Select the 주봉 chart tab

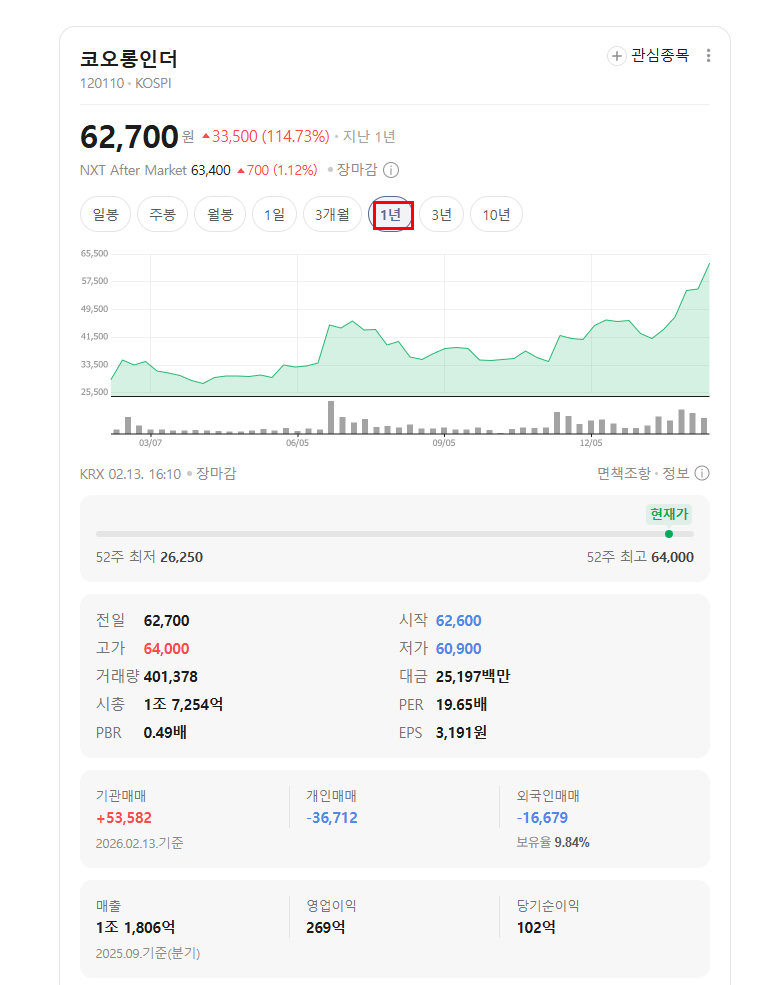[x=162, y=215]
